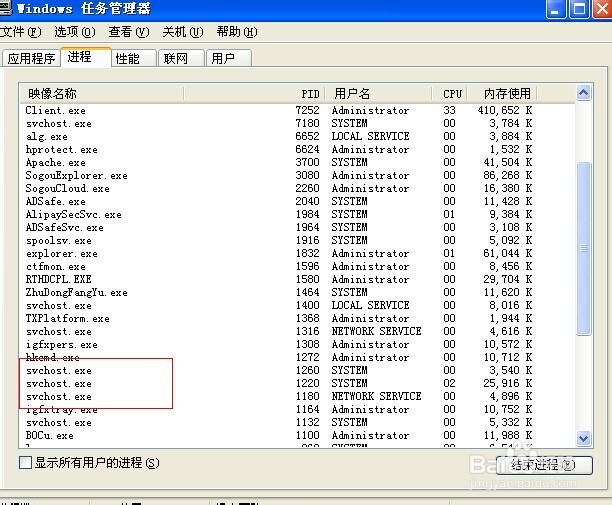Select the ADSafeSvc.exe process
612x505 pixels.
coord(297,227)
